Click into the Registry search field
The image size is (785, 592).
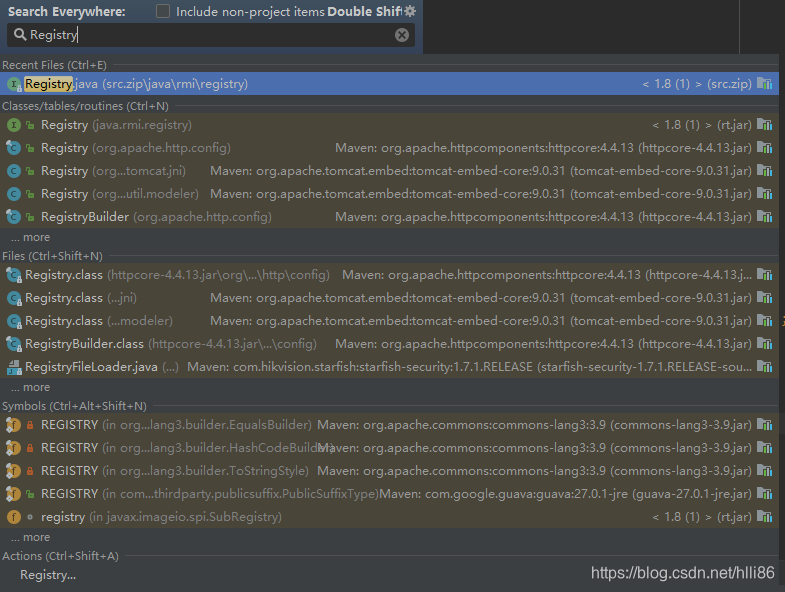click(210, 35)
